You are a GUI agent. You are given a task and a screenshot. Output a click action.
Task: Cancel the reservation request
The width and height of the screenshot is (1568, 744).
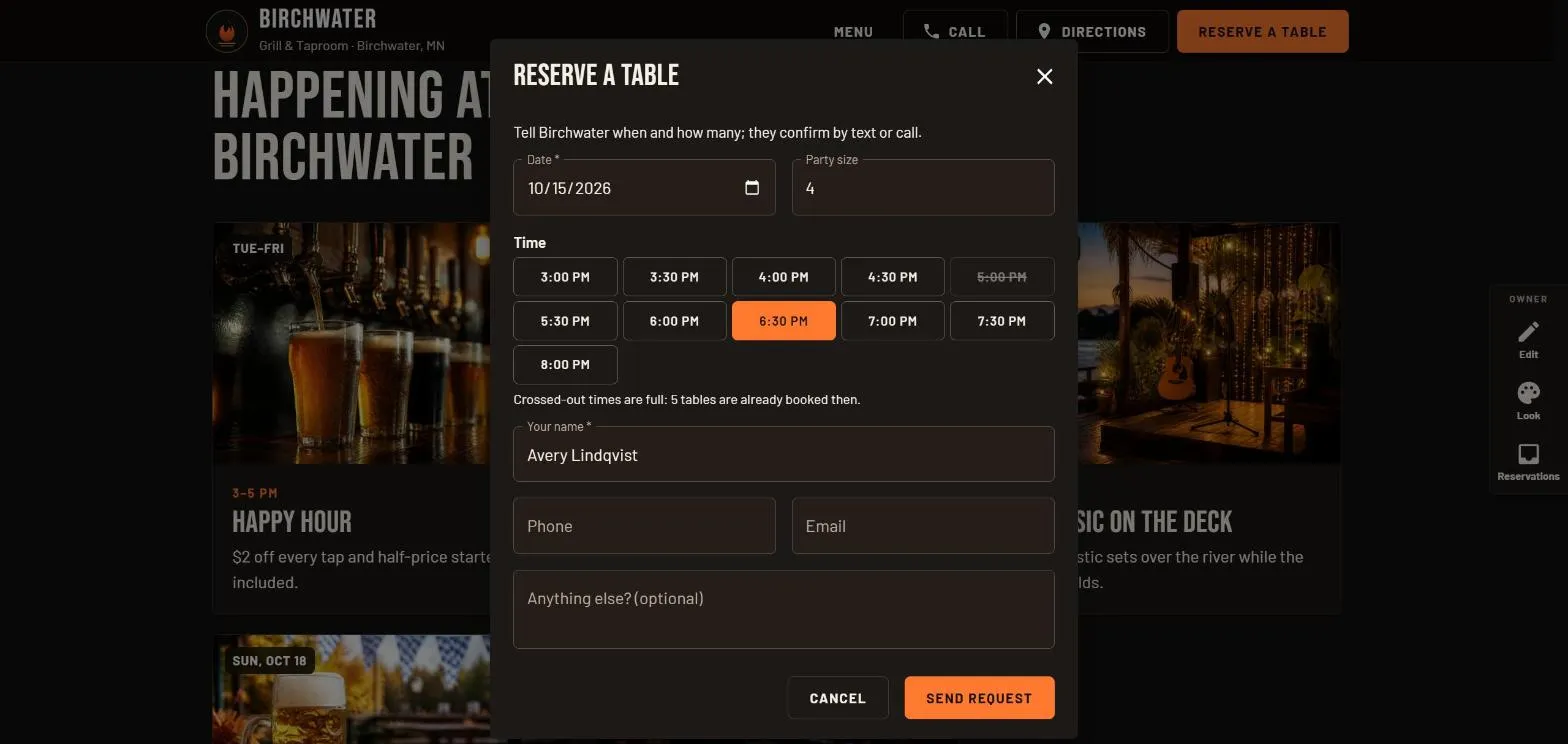837,698
